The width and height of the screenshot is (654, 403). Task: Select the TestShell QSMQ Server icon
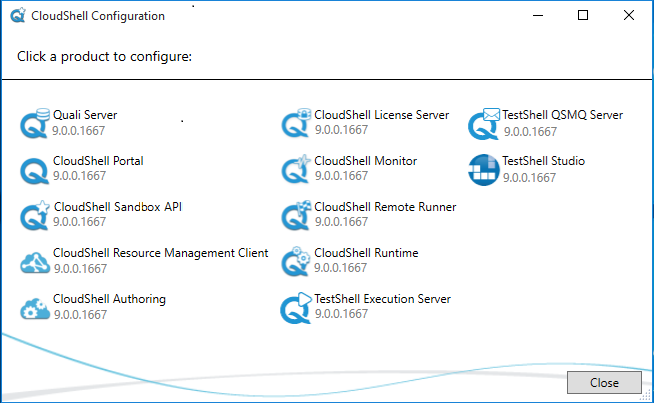click(x=484, y=124)
